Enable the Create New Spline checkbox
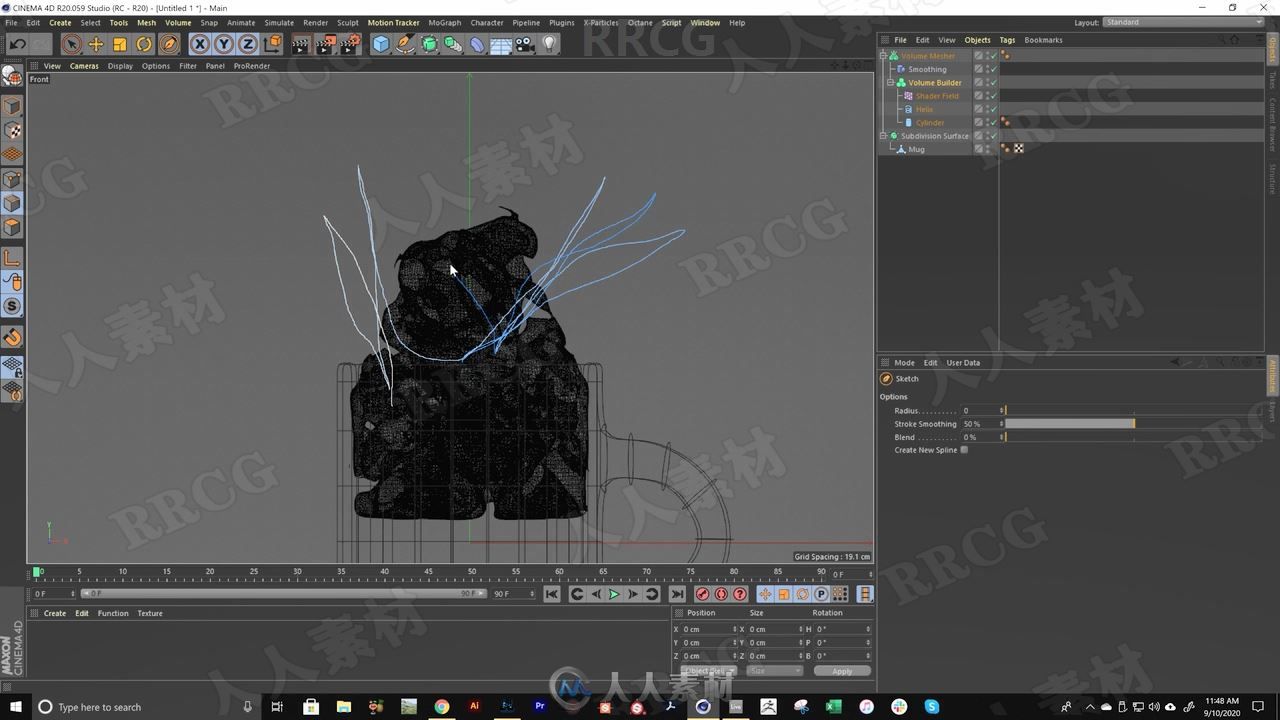The width and height of the screenshot is (1280, 720). pyautogui.click(x=964, y=450)
